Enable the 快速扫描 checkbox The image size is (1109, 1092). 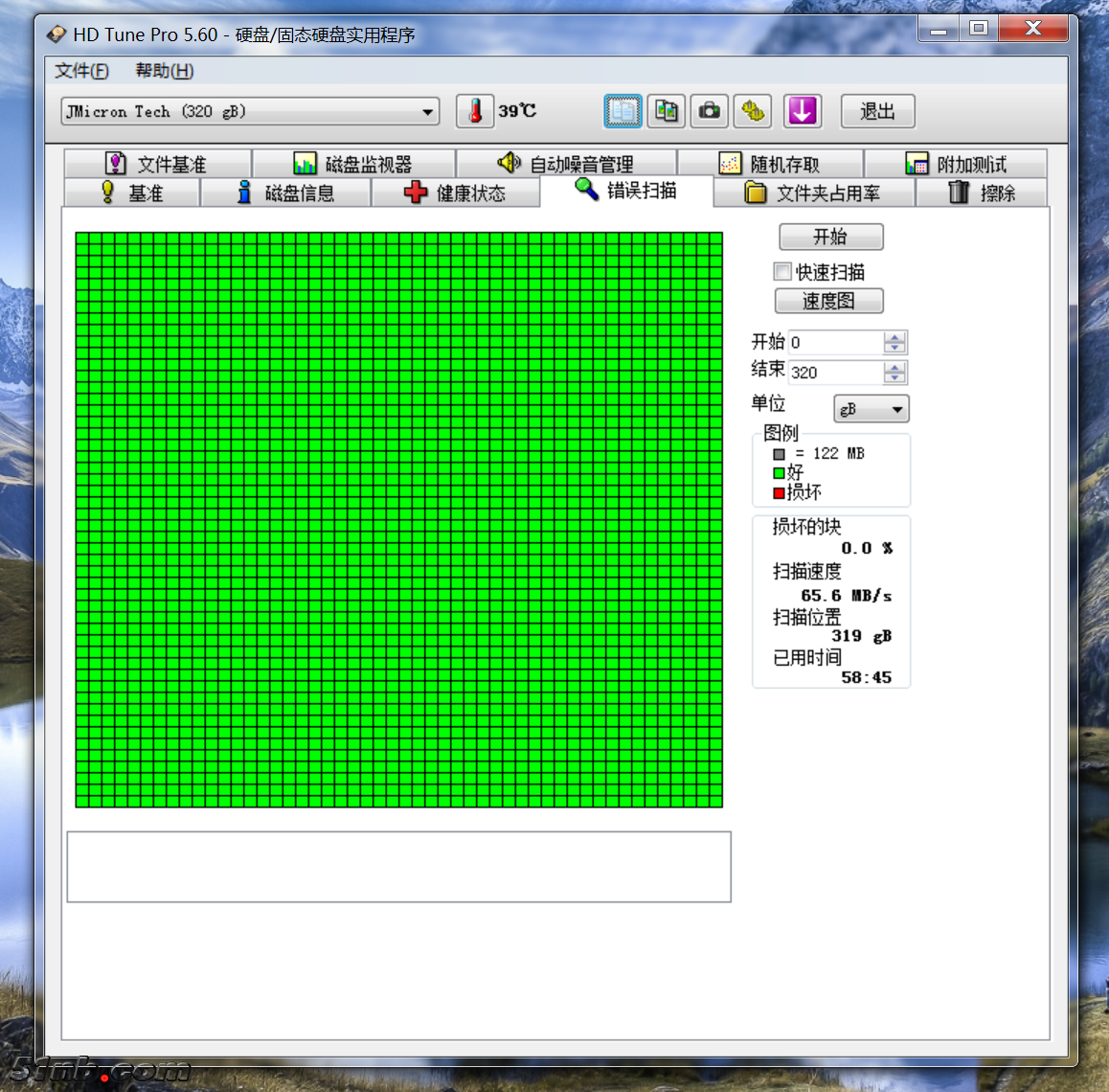click(x=782, y=272)
